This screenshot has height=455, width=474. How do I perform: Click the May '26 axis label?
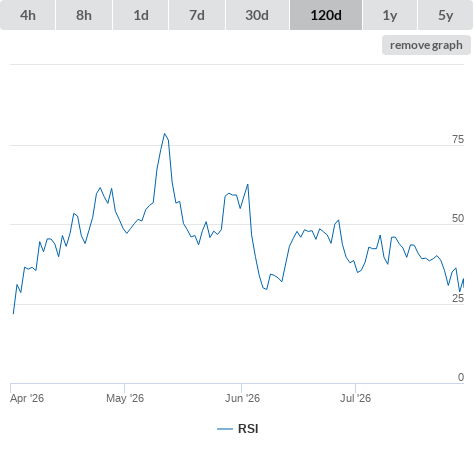point(125,398)
